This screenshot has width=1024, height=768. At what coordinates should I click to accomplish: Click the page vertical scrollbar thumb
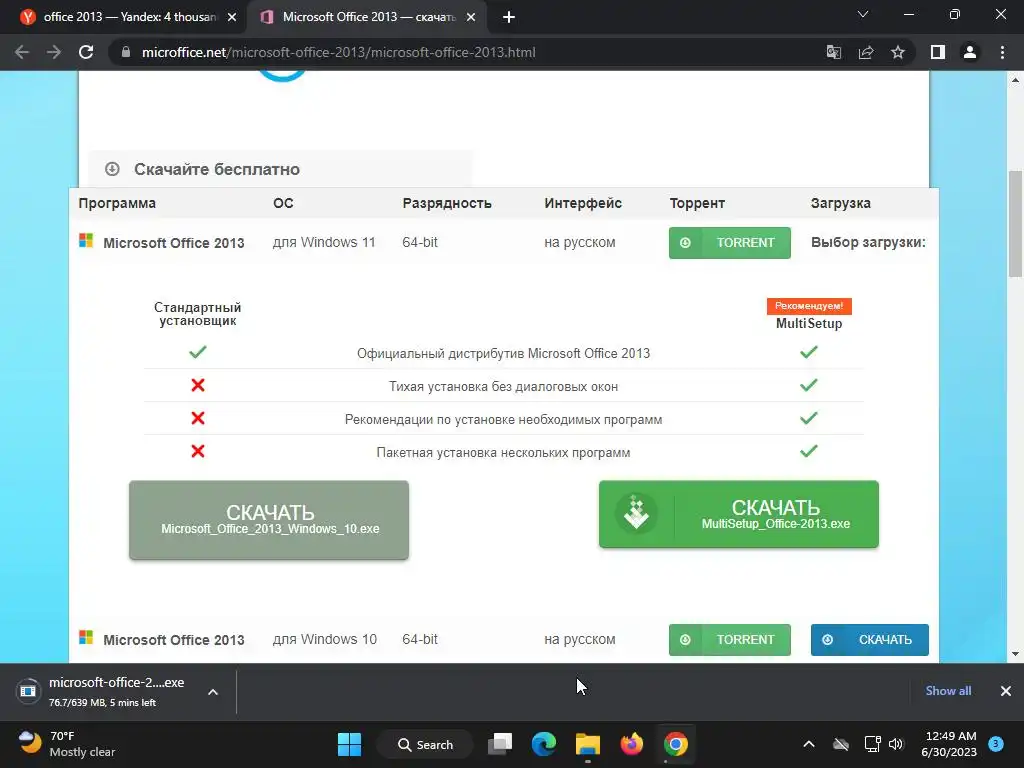point(1016,225)
